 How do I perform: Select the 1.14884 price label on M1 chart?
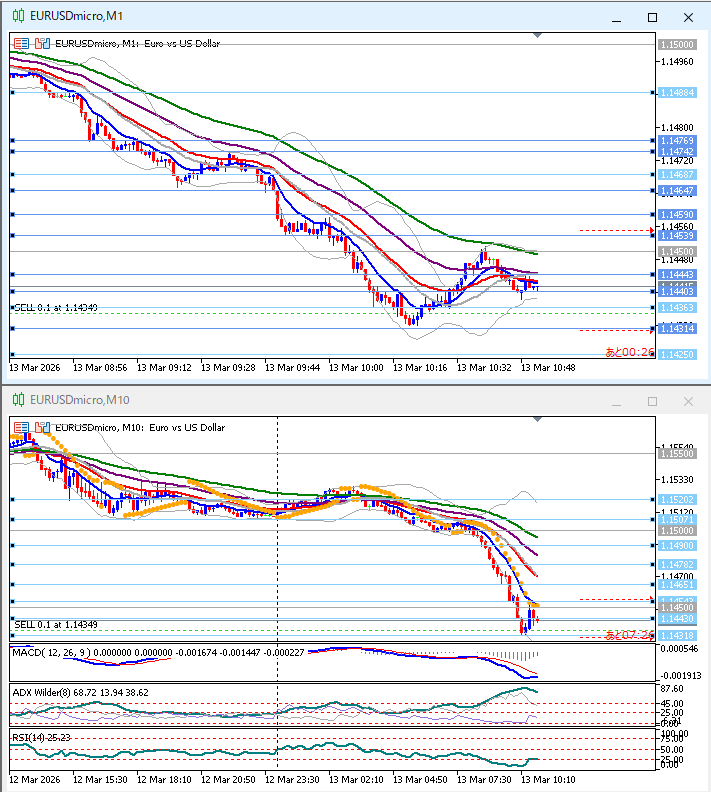677,93
